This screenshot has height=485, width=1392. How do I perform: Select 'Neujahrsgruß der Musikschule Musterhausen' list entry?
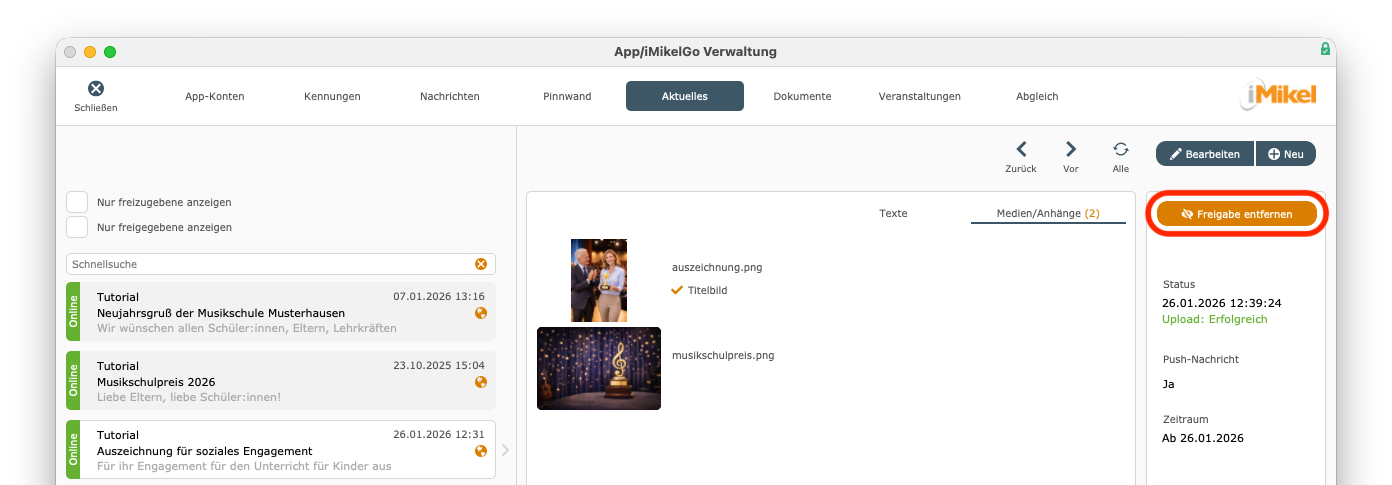(281, 313)
